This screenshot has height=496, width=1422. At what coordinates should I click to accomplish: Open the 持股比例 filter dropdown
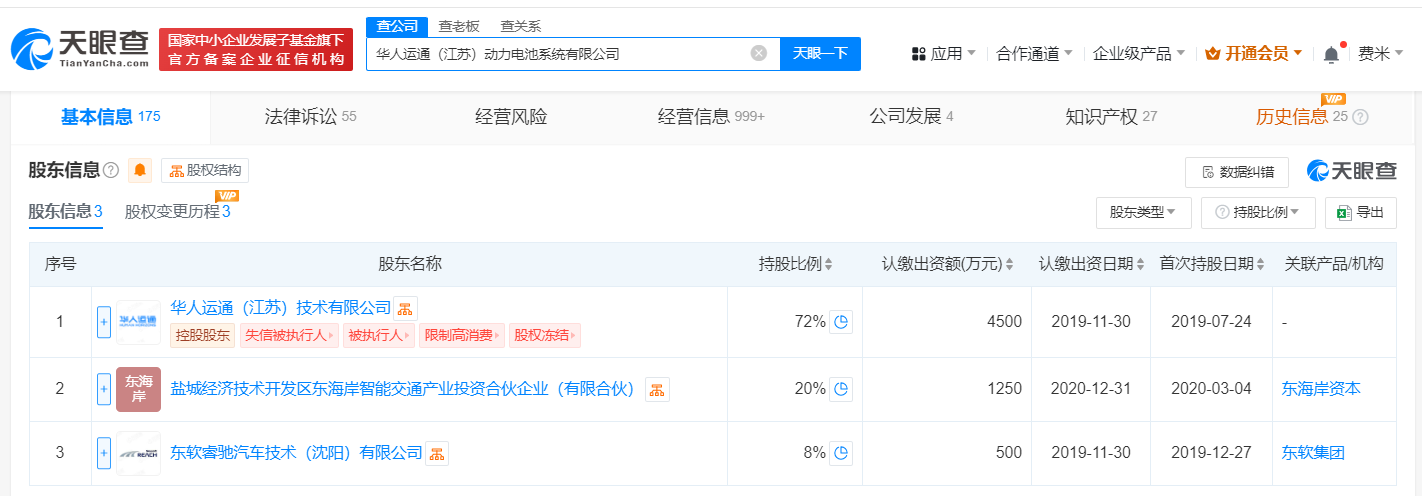tap(1258, 212)
